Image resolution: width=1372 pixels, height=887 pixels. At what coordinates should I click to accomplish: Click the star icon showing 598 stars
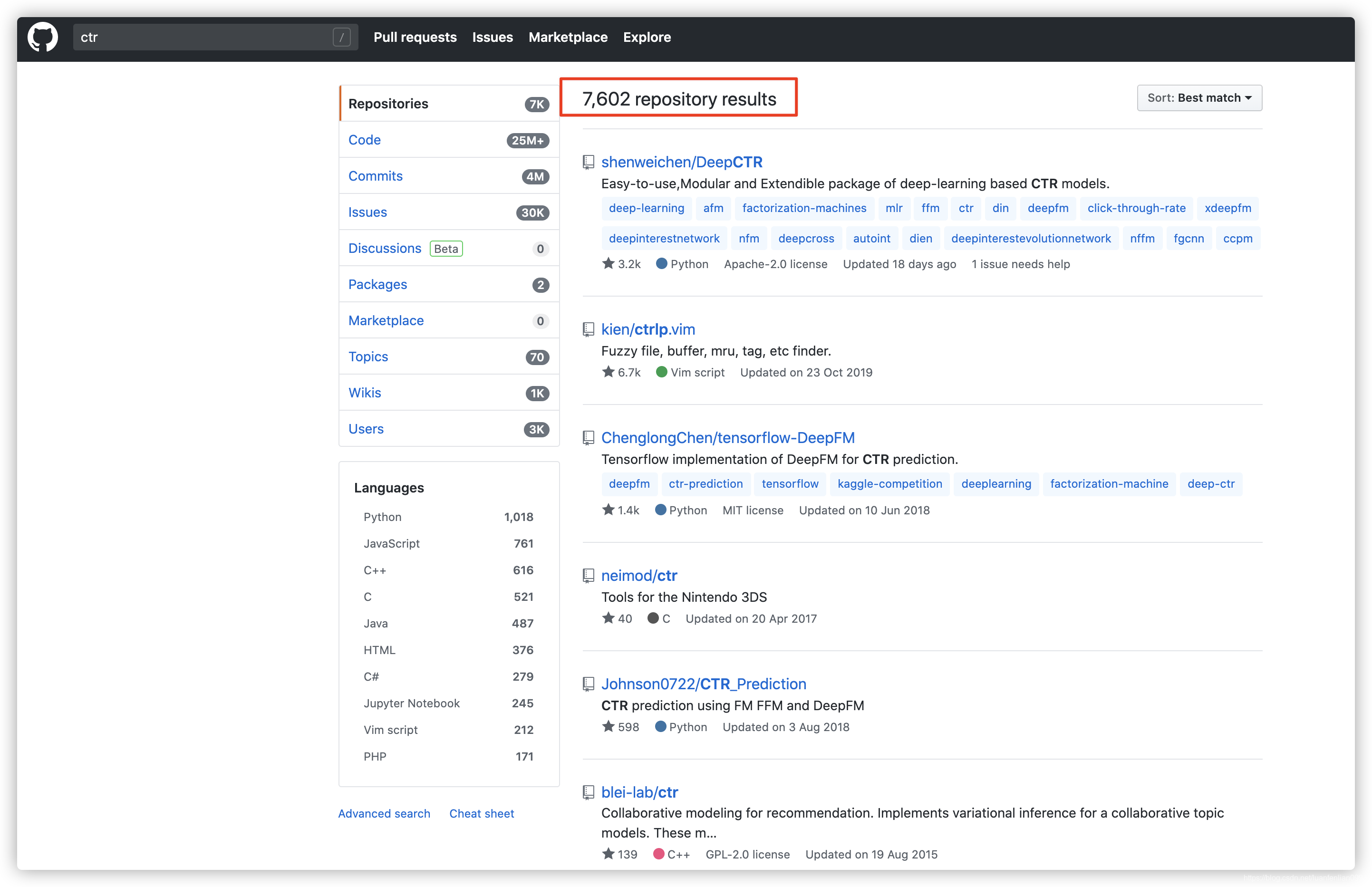click(x=608, y=726)
